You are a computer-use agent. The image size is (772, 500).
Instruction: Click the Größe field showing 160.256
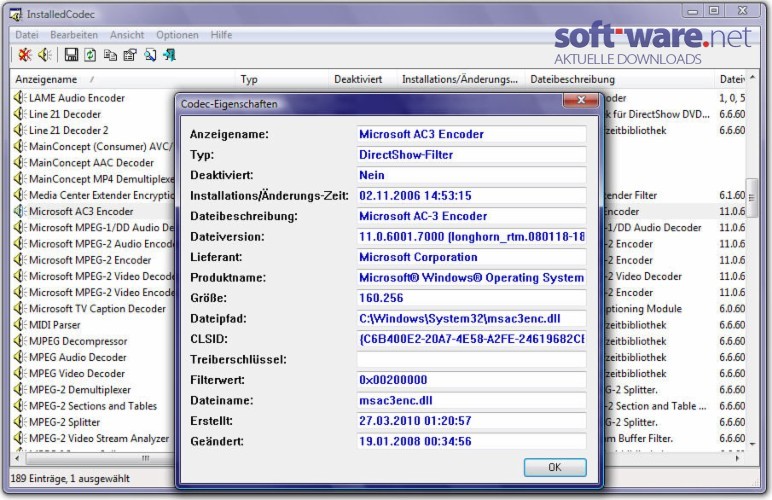[471, 298]
